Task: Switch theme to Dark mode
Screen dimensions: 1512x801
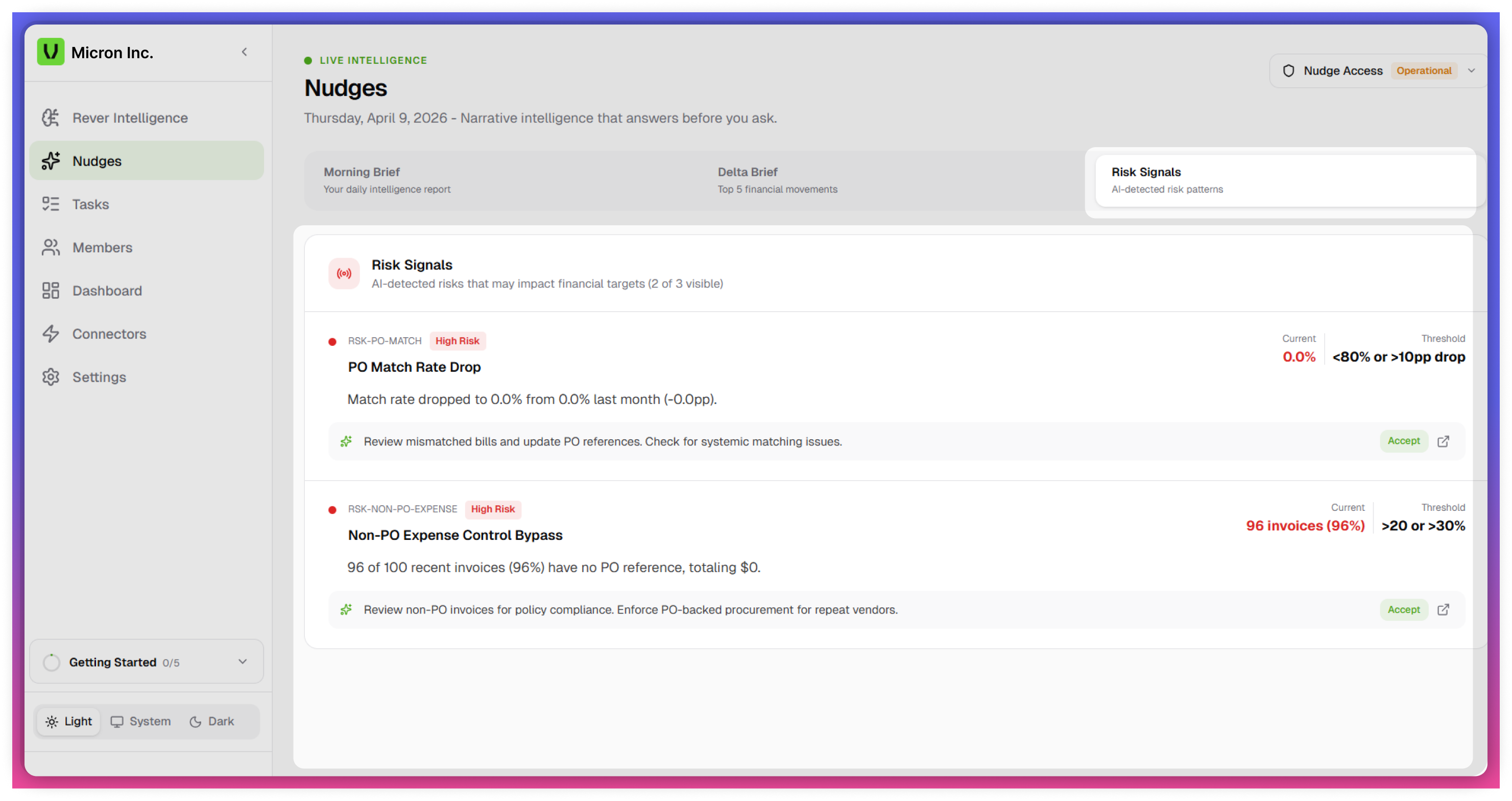Action: coord(212,721)
